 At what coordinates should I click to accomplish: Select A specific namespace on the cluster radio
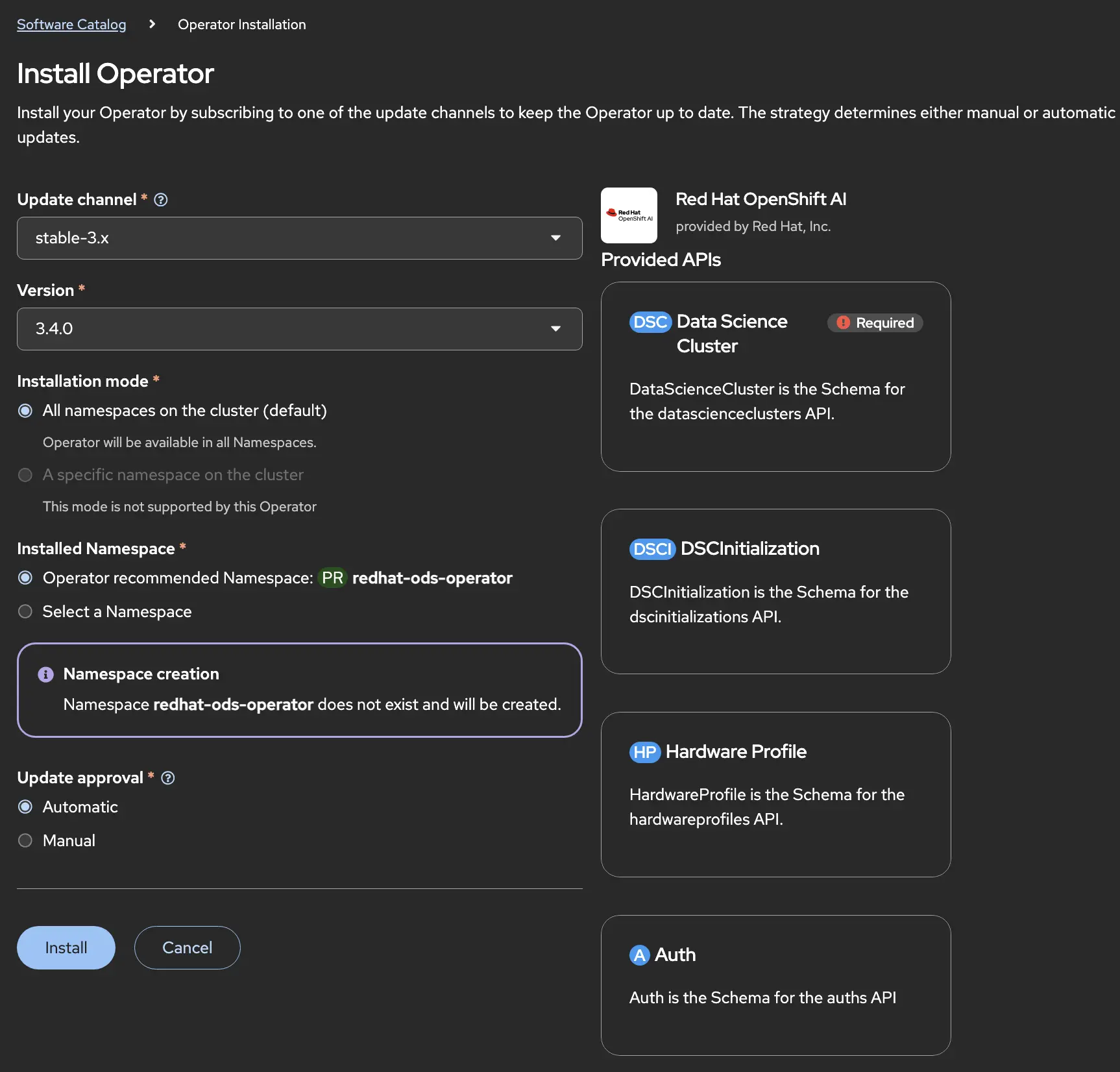pos(25,475)
